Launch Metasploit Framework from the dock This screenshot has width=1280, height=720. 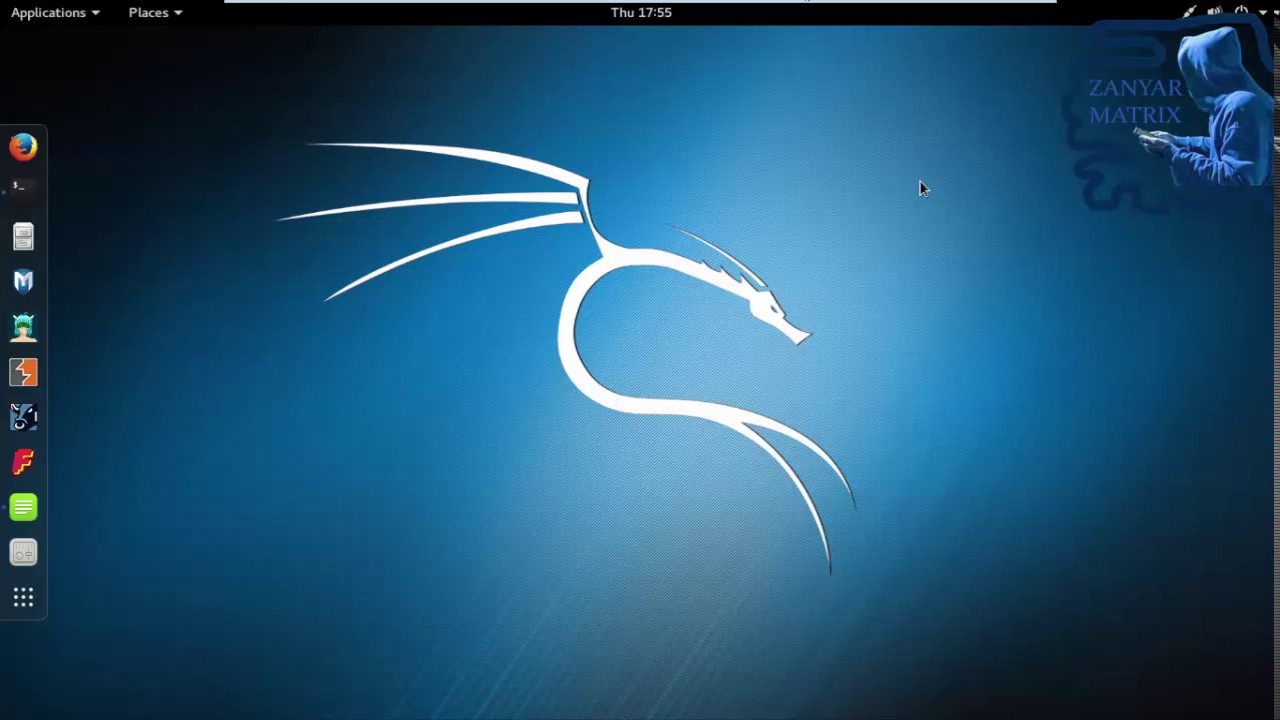23,282
